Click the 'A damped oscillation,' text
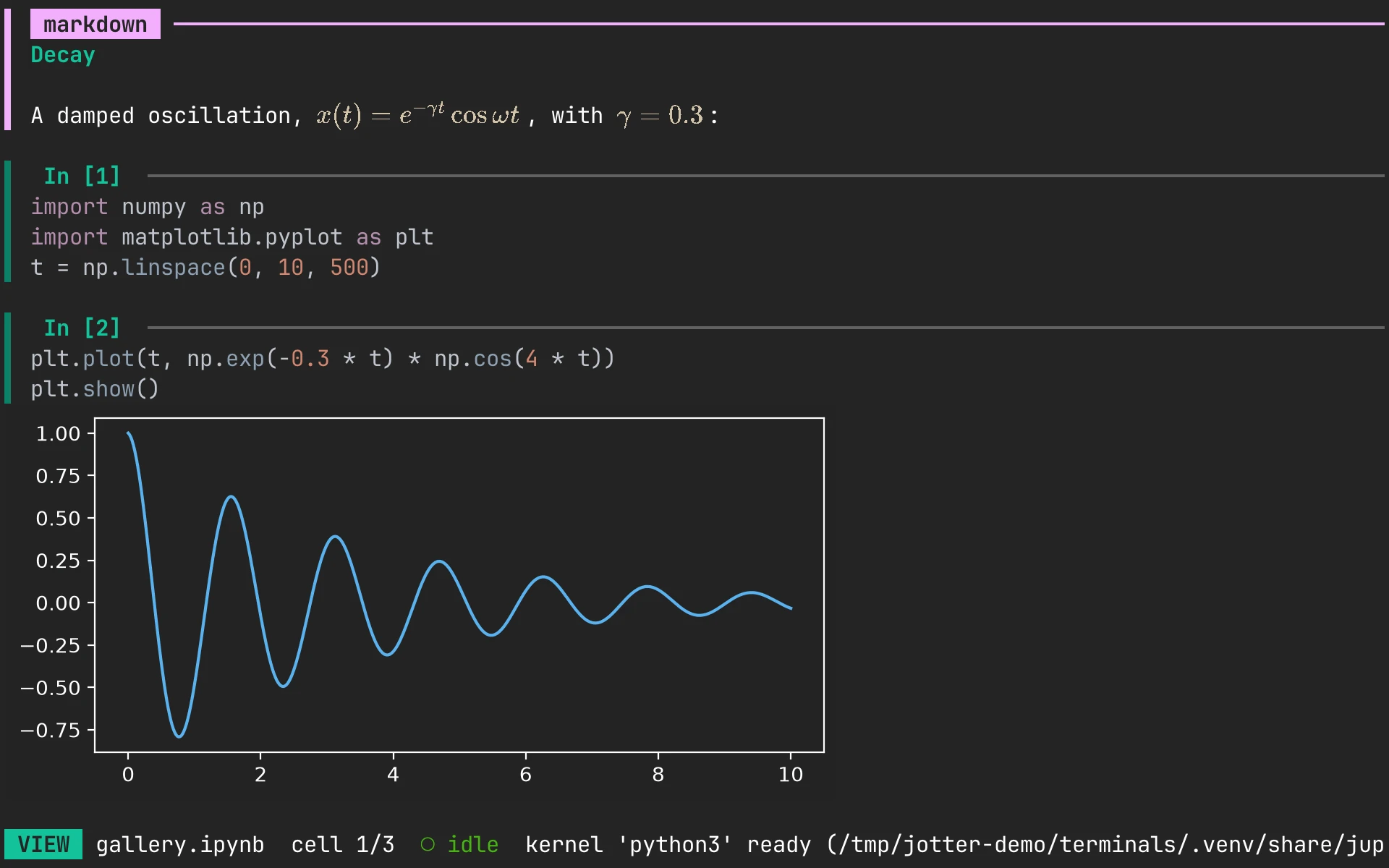Image resolution: width=1389 pixels, height=868 pixels. (x=166, y=116)
